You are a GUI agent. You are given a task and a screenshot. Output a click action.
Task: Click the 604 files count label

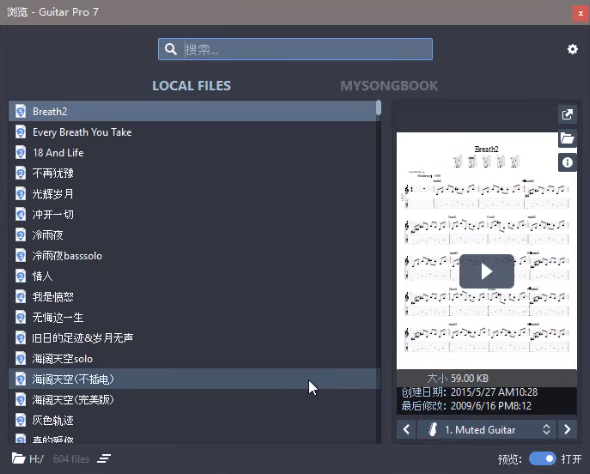[x=71, y=459]
